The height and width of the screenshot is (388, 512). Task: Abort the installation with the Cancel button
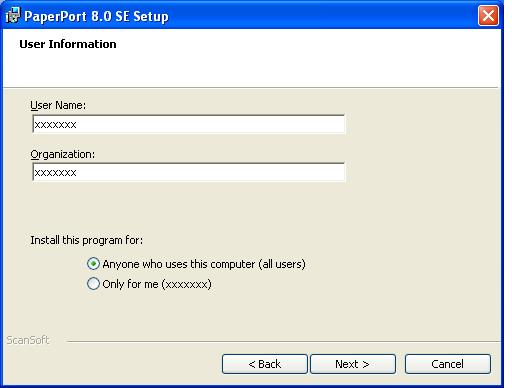tap(448, 364)
